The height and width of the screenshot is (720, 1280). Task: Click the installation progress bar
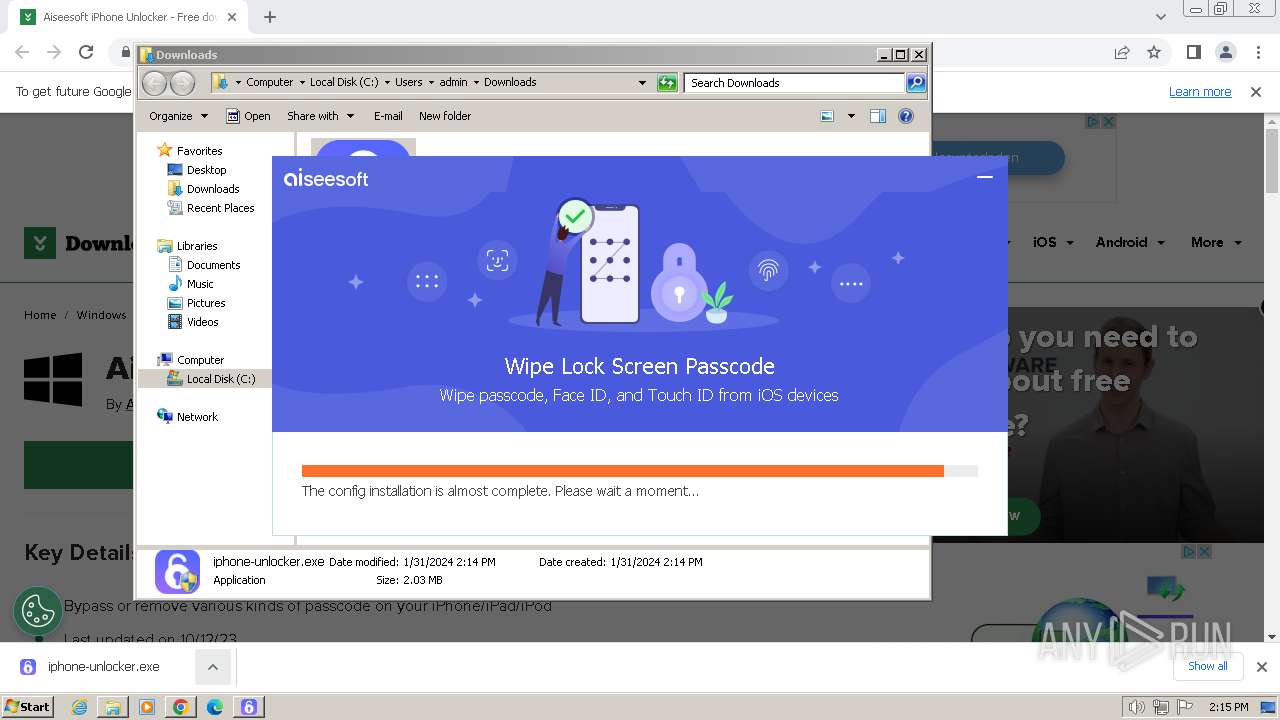click(640, 471)
